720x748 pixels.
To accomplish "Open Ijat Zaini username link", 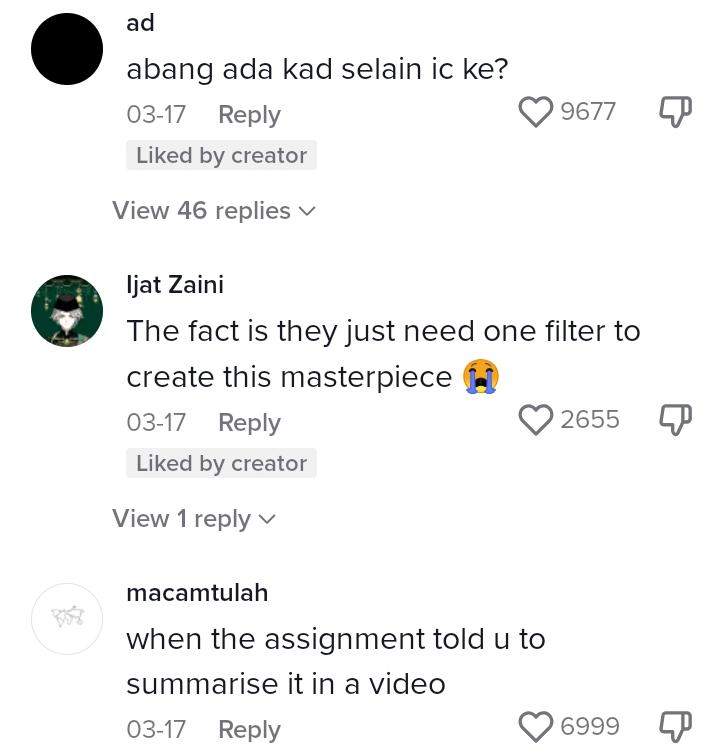I will (175, 285).
